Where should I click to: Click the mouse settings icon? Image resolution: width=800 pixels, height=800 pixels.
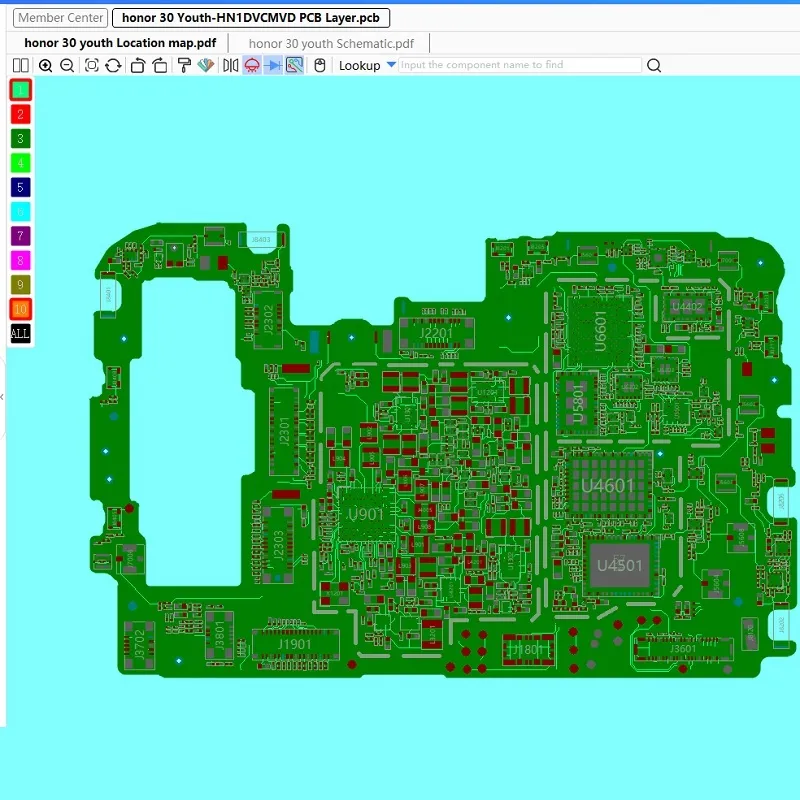point(320,65)
